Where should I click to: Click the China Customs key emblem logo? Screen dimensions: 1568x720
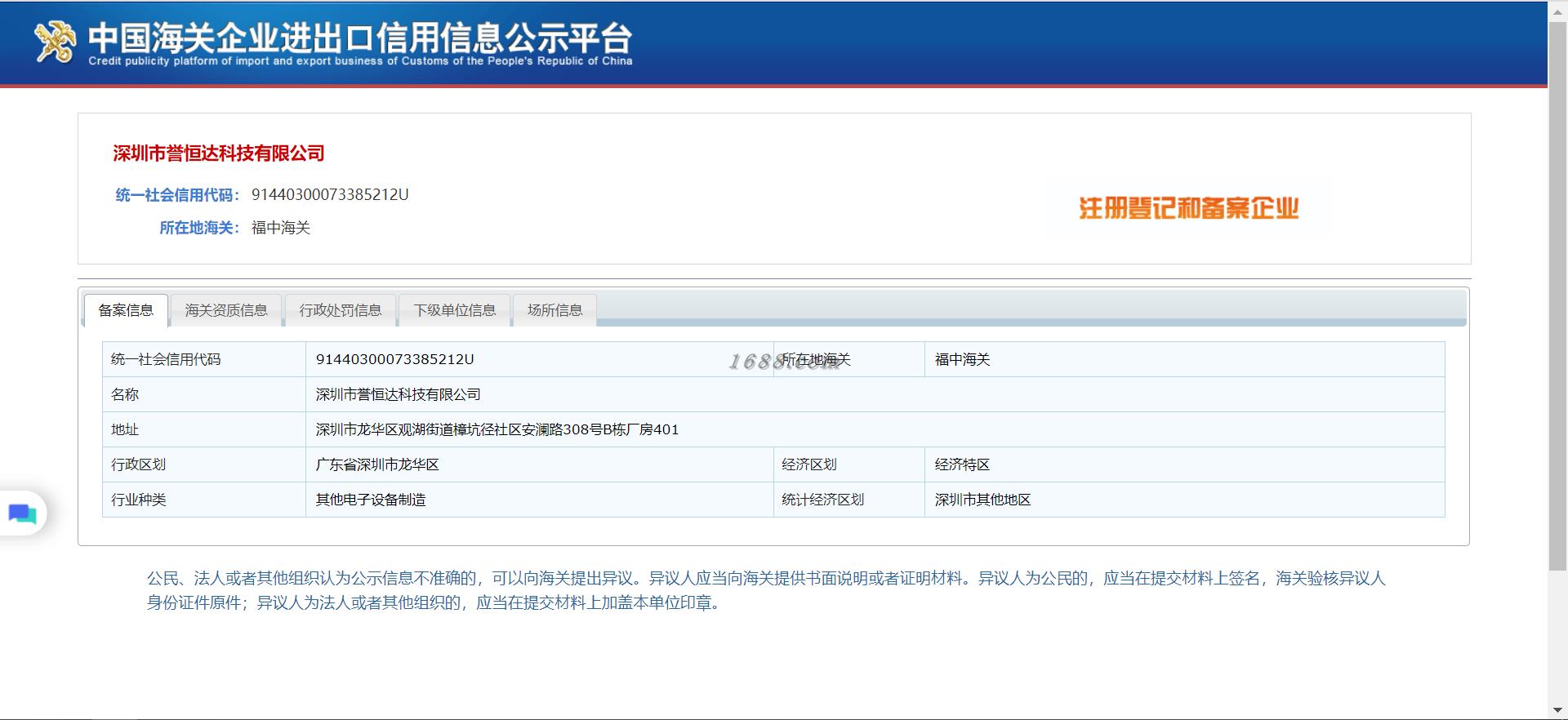coord(54,41)
